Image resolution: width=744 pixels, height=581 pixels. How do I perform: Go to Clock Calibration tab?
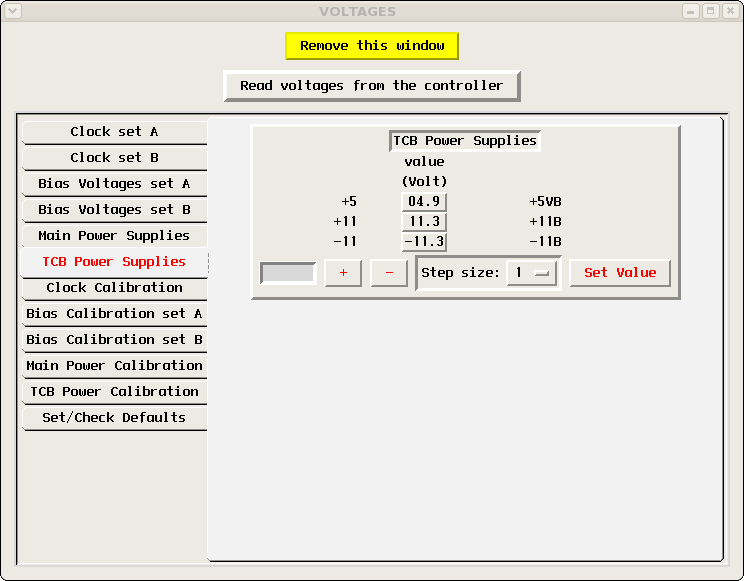tap(114, 288)
